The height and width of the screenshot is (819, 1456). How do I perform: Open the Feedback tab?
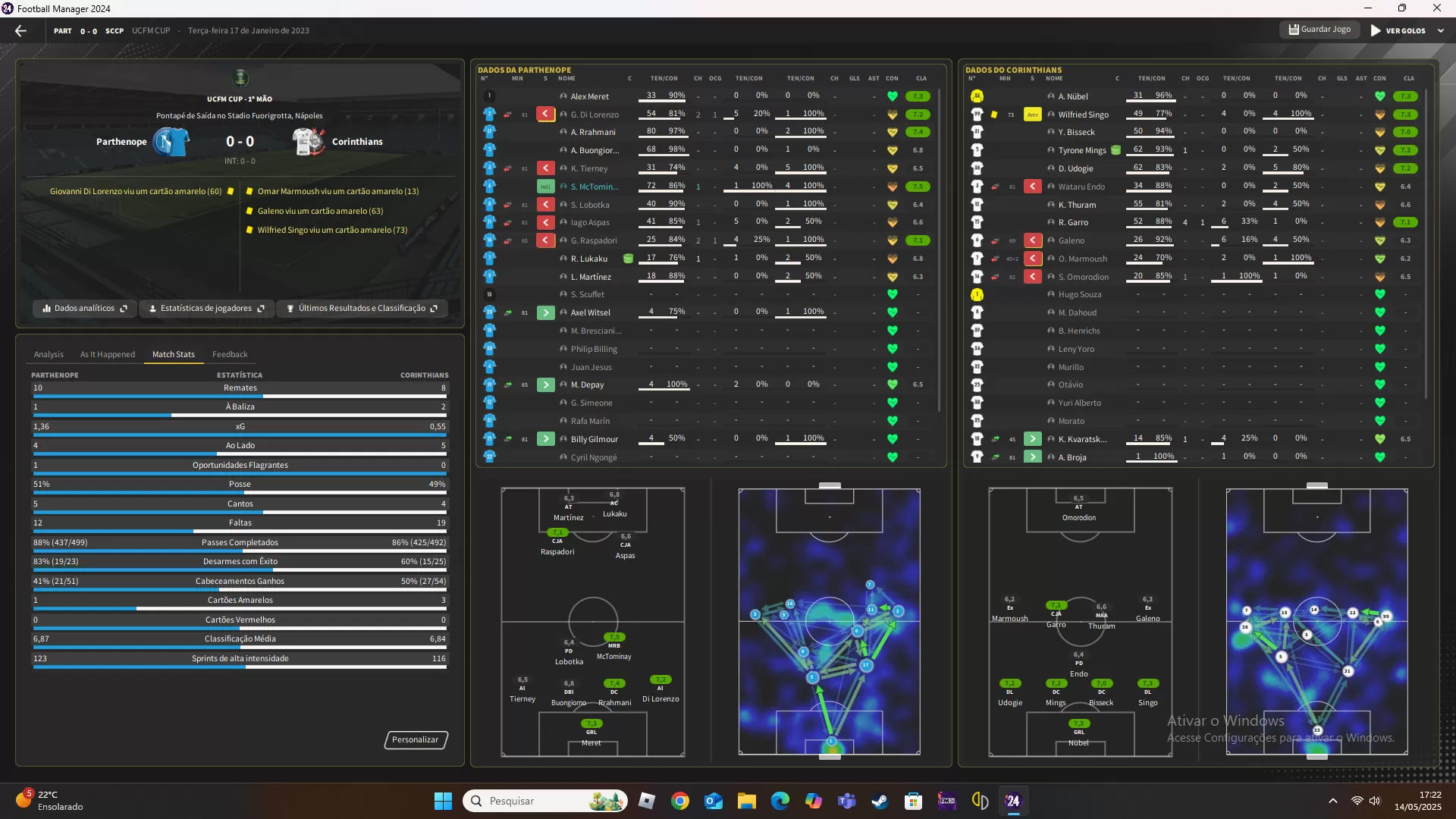230,355
